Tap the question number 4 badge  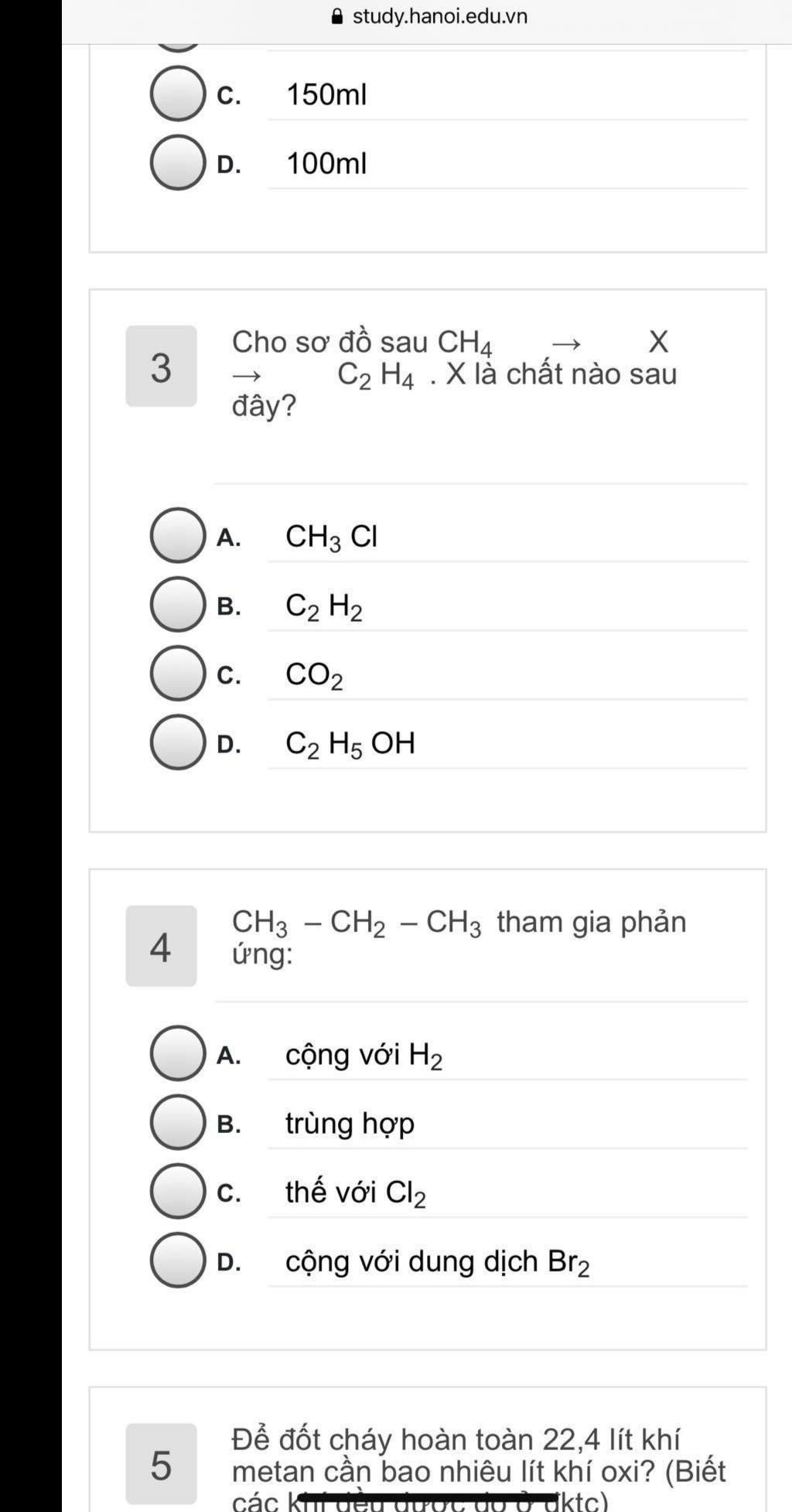pos(161,947)
